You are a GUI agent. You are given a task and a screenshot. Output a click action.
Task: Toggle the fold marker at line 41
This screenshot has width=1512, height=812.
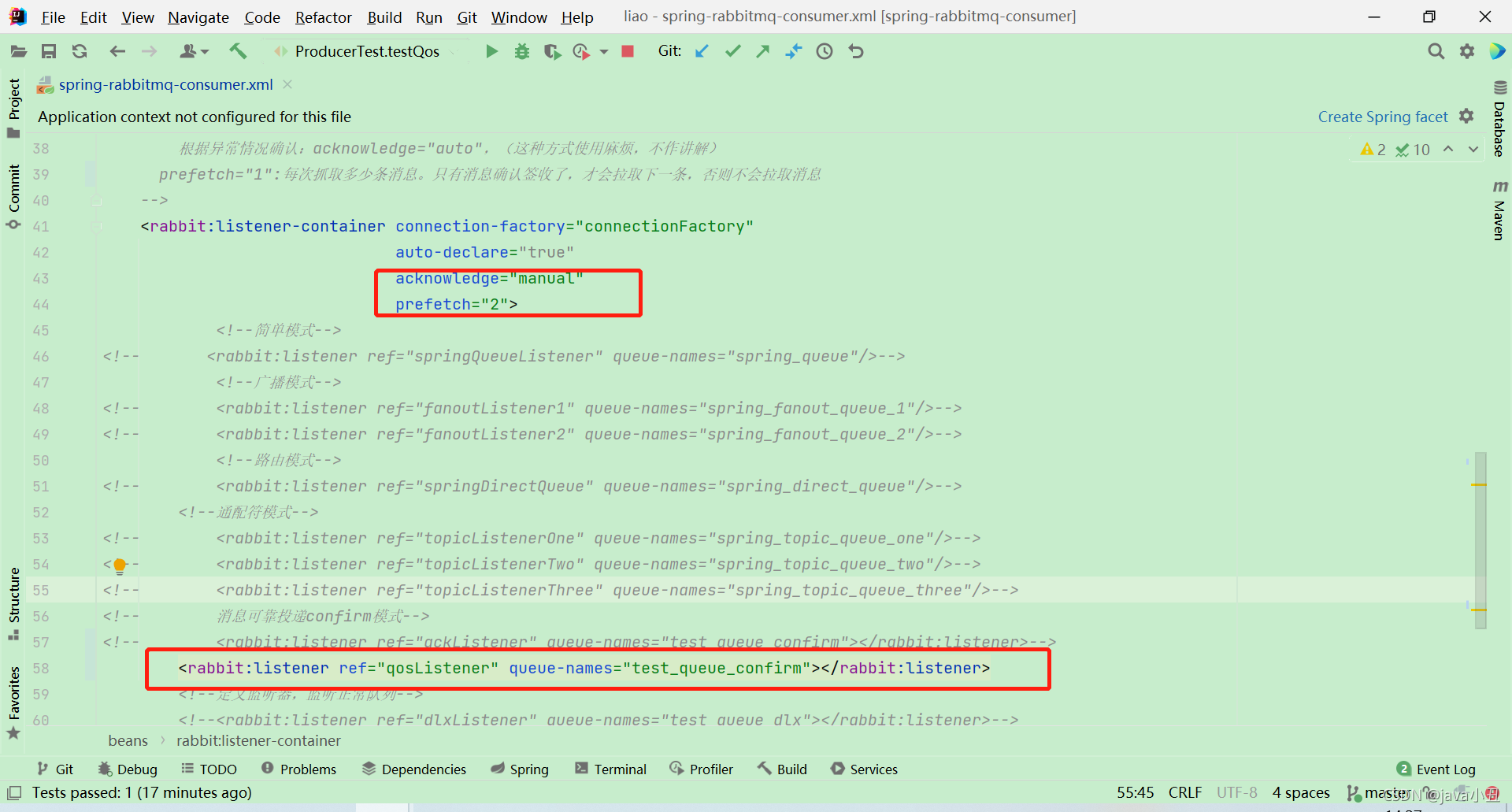[x=97, y=227]
